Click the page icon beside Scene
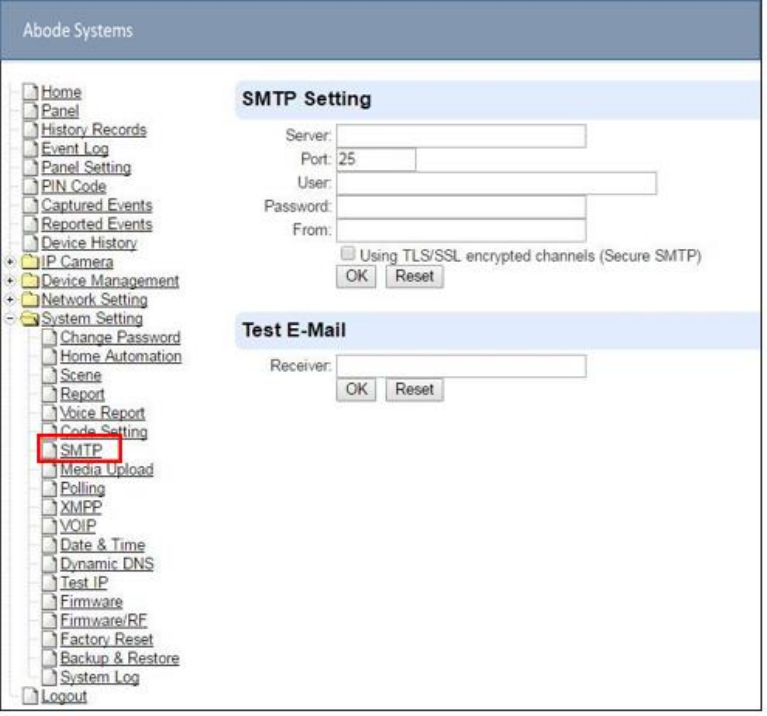 [x=49, y=375]
